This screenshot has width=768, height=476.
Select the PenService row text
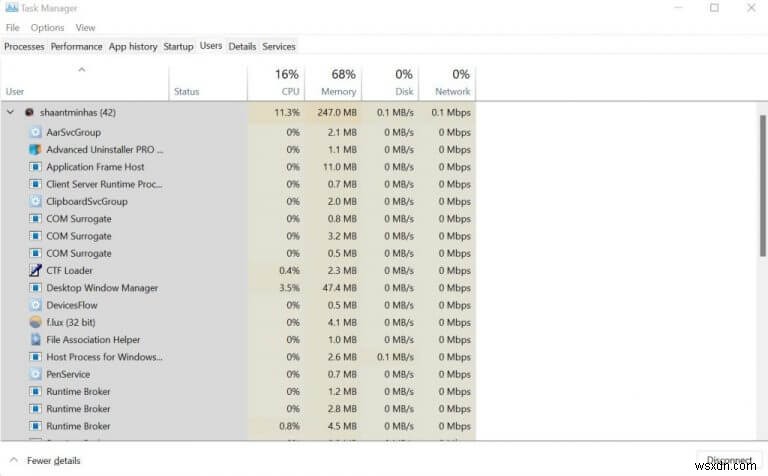point(68,374)
